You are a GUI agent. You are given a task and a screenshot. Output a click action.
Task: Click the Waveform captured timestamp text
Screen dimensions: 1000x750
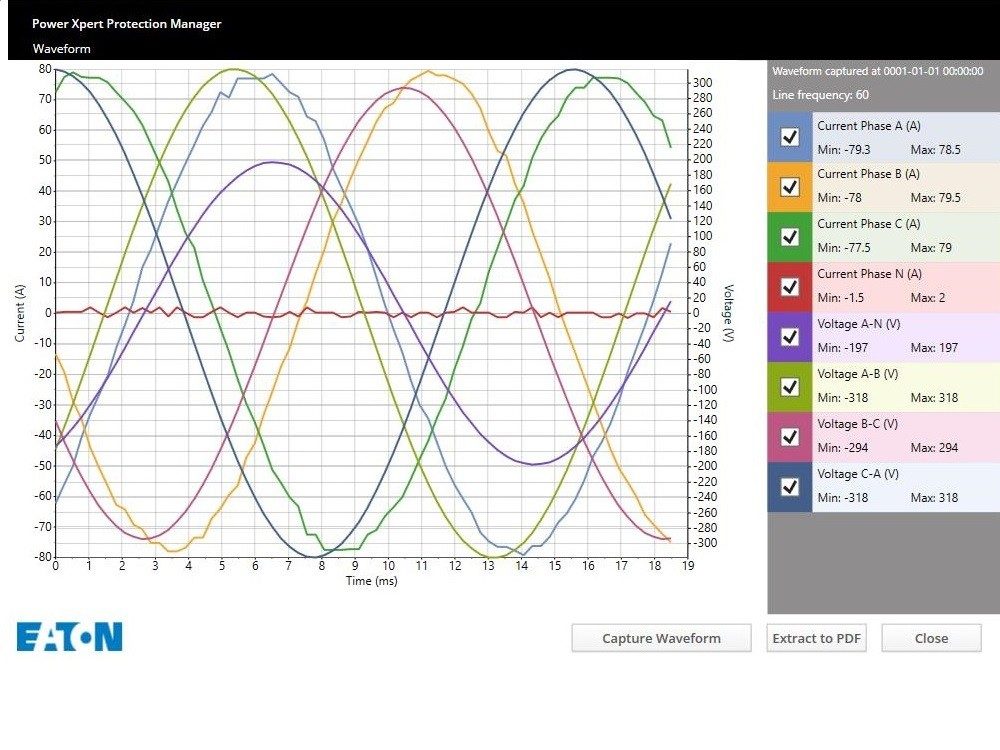pyautogui.click(x=877, y=71)
